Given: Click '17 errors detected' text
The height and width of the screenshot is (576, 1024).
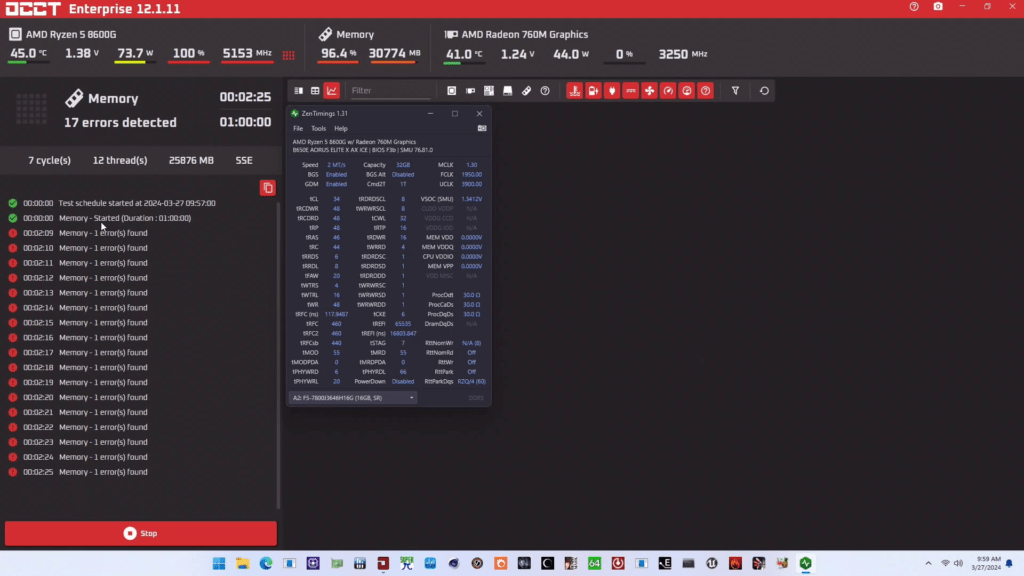Looking at the screenshot, I should pos(120,122).
